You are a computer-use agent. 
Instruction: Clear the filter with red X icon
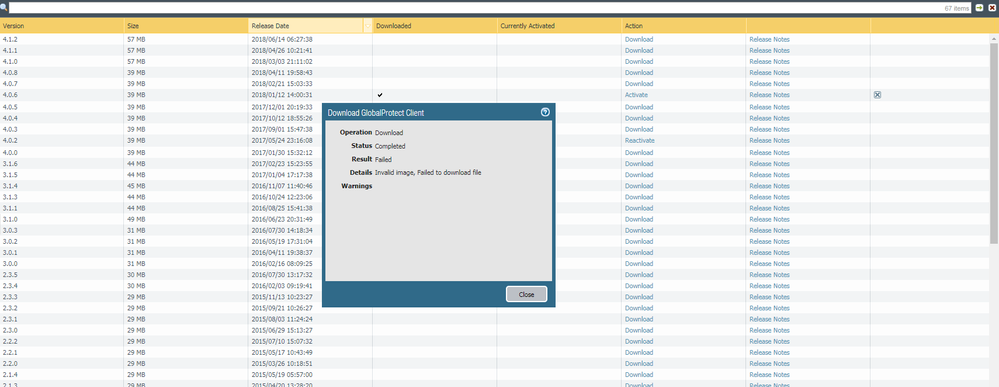coord(991,8)
